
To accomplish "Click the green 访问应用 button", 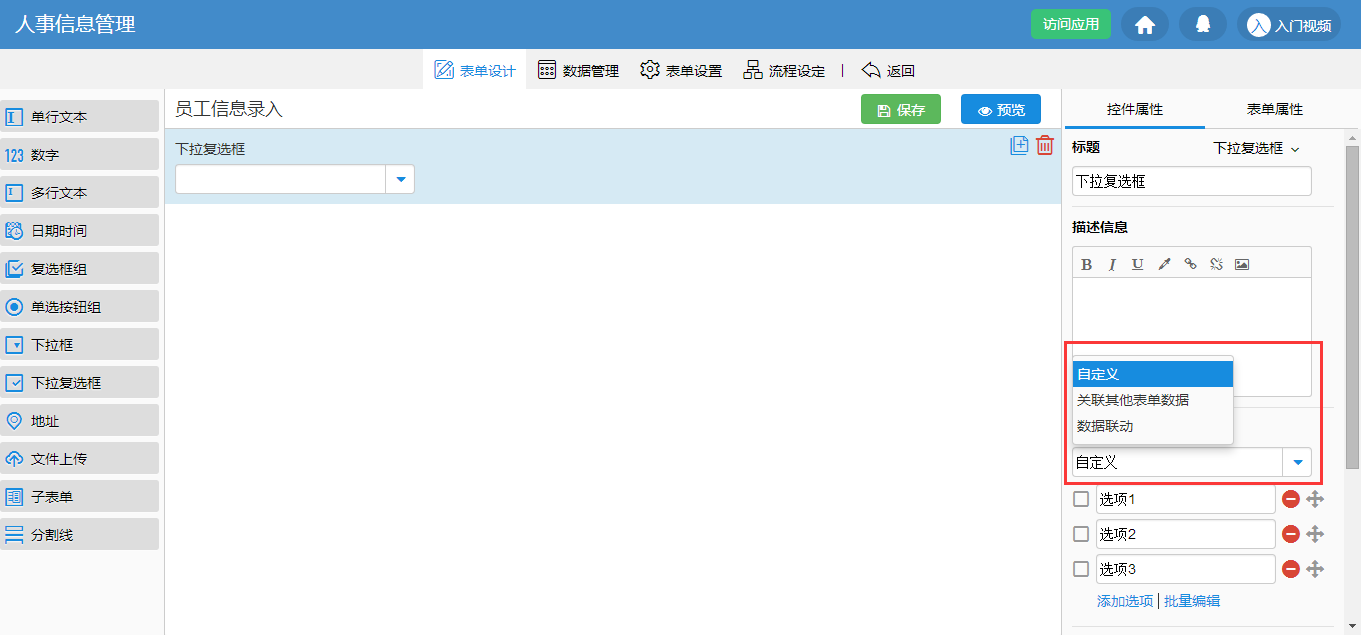I will point(1071,24).
